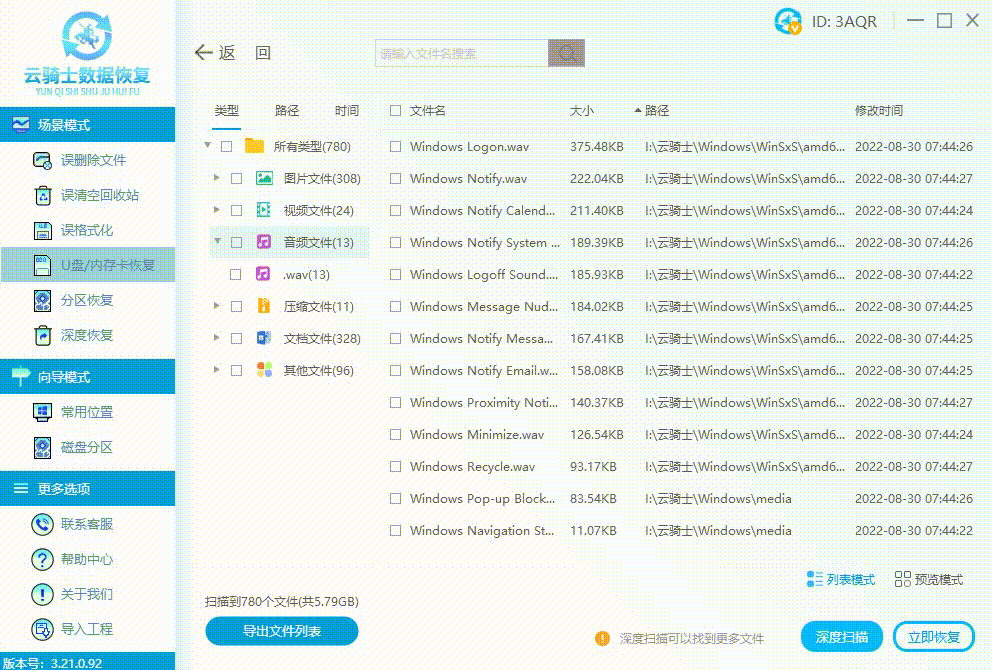Select Windows Navigation St... file name

pos(481,531)
